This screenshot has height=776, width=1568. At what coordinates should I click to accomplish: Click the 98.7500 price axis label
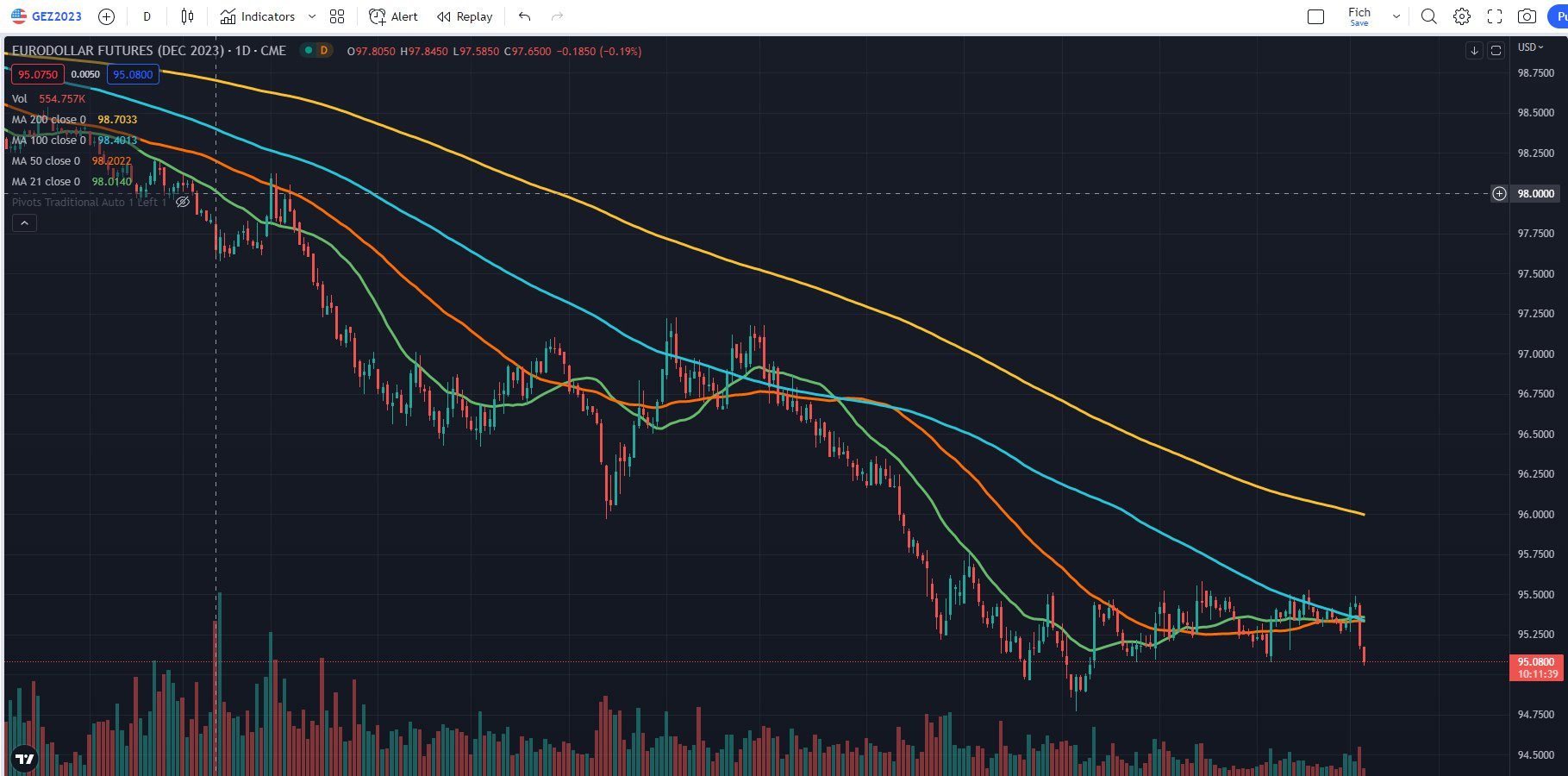[1536, 73]
